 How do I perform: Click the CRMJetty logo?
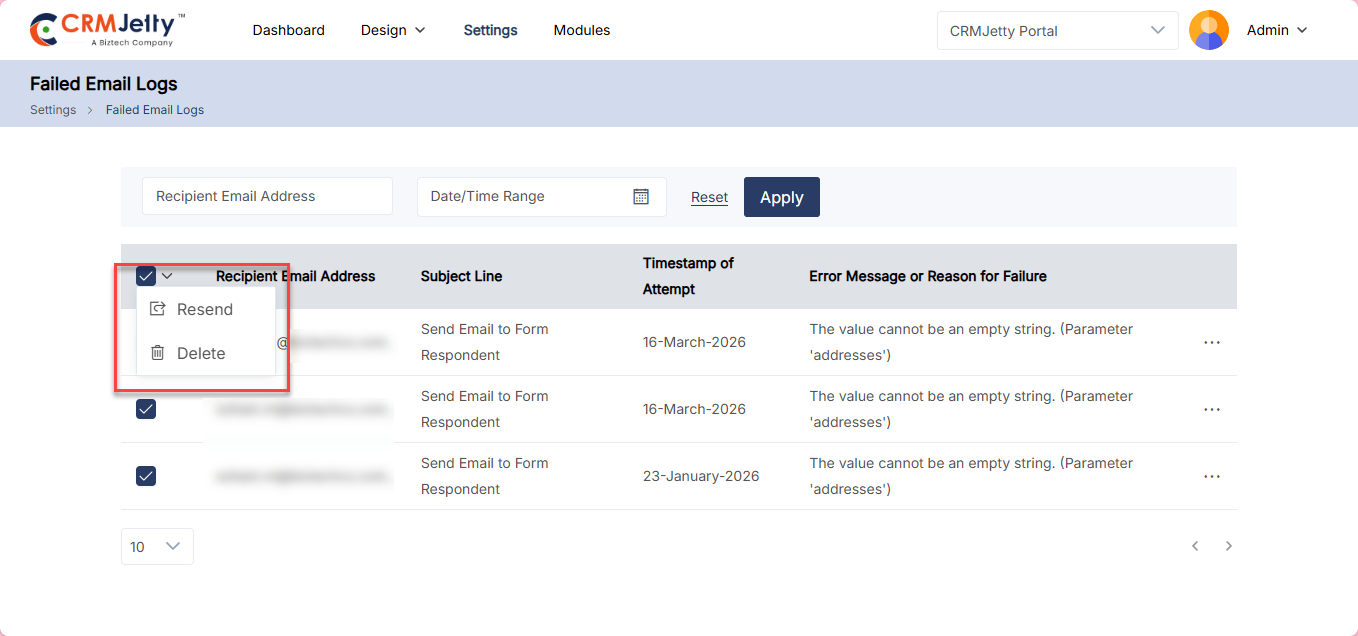[107, 30]
